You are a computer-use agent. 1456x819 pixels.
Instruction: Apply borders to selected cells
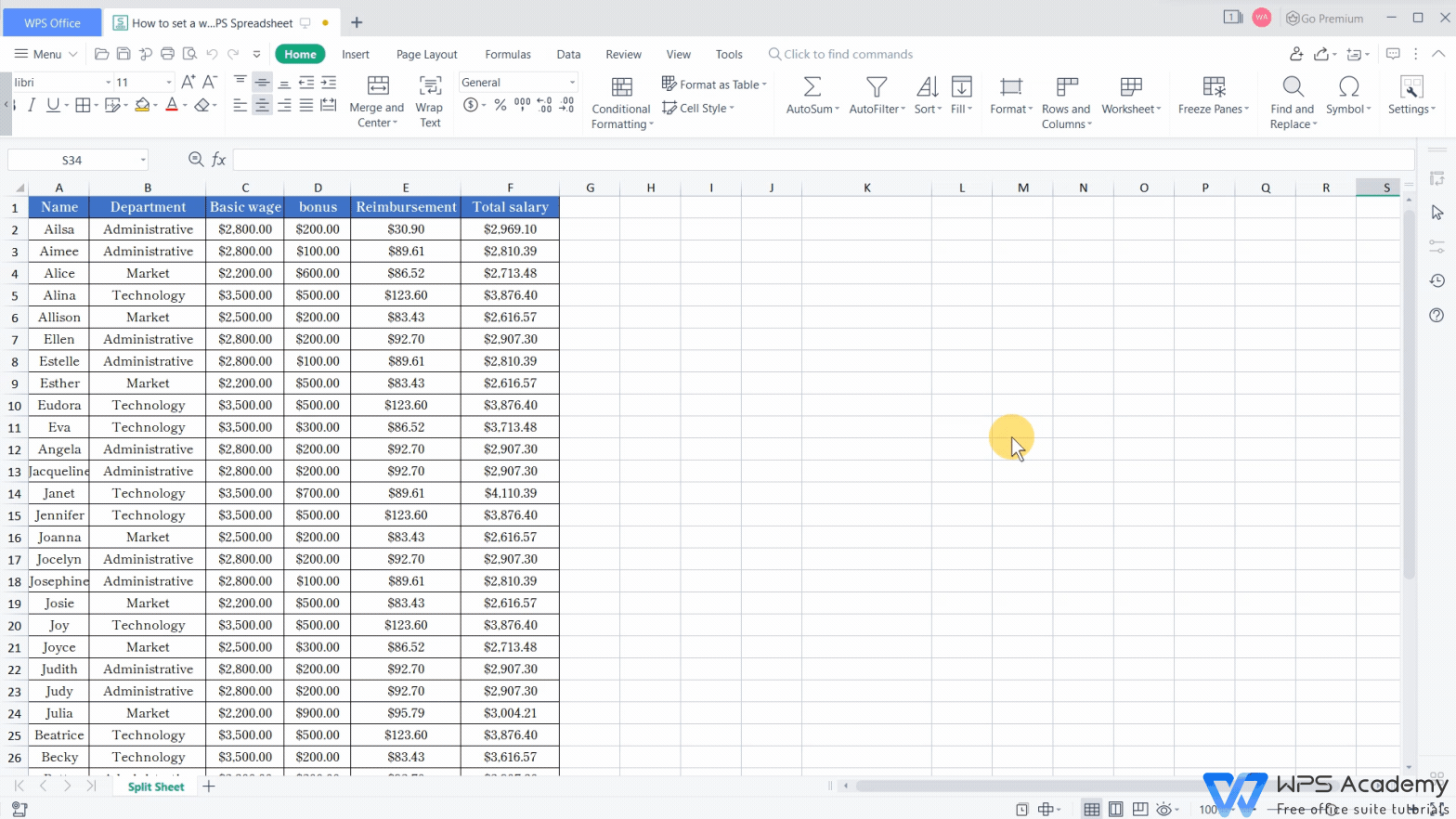coord(83,105)
